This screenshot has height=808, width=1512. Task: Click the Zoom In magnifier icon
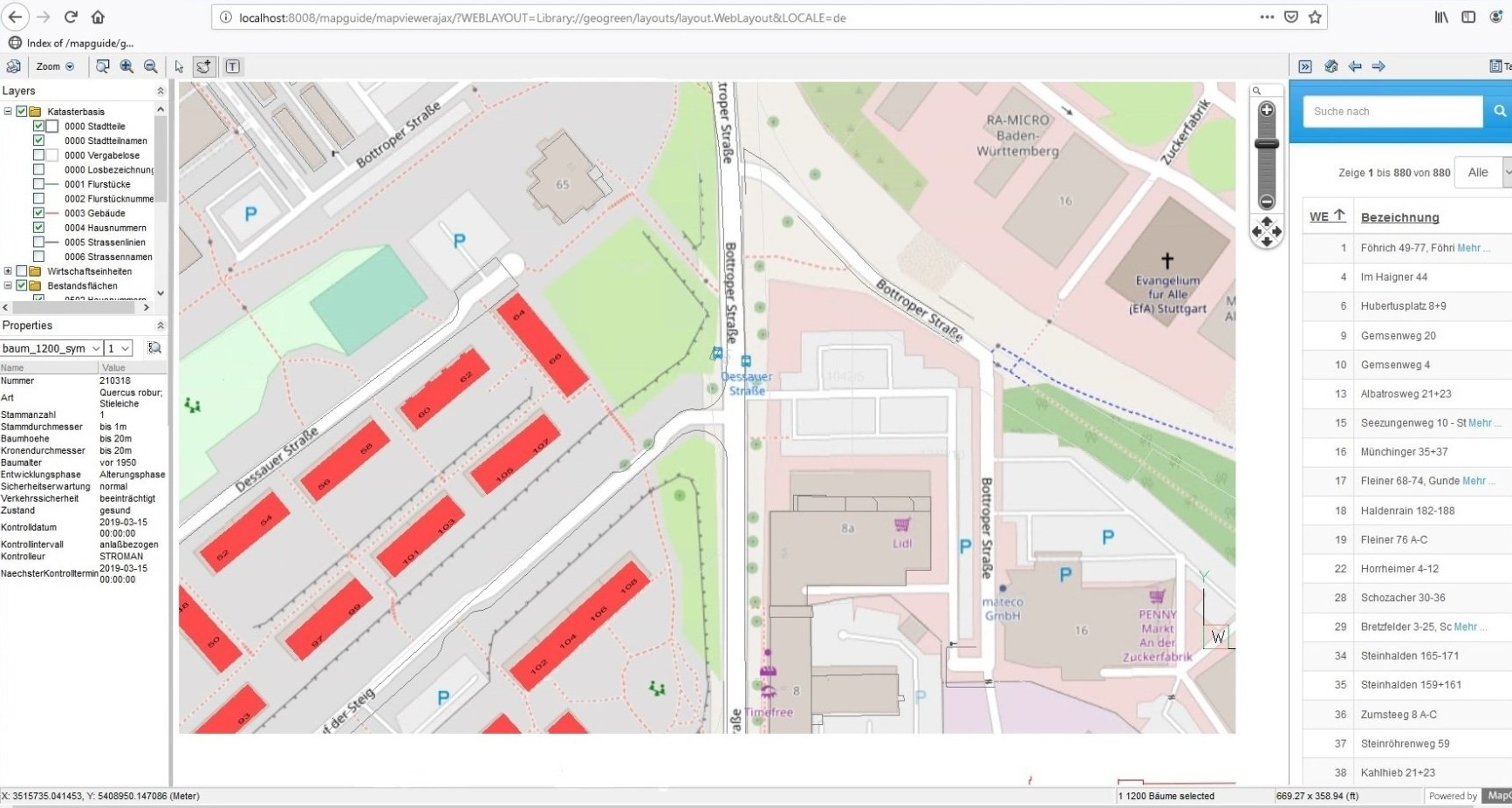tap(126, 66)
